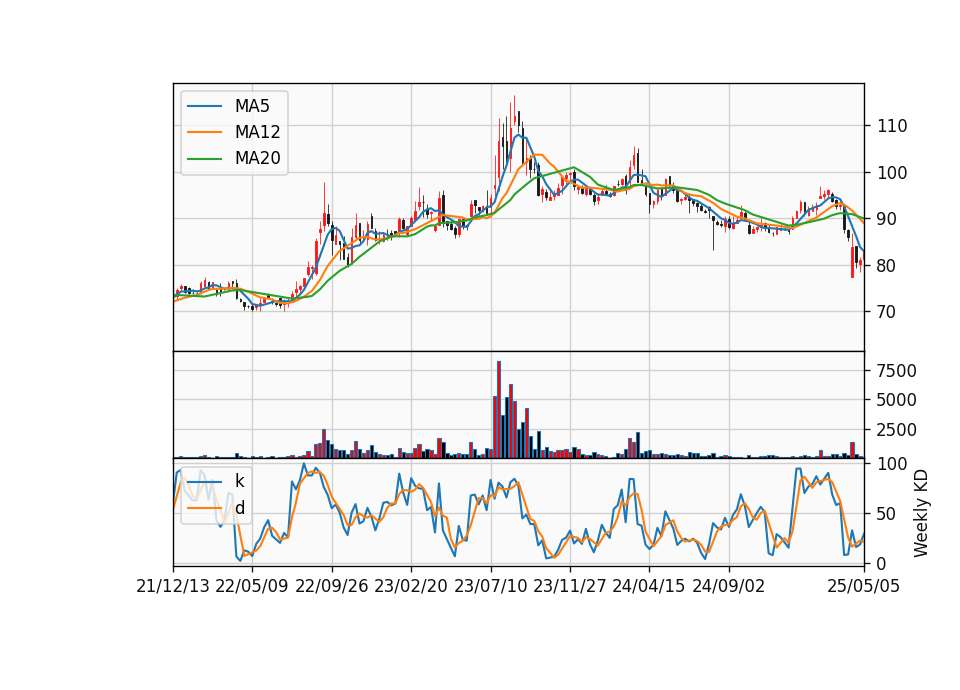Click the green MA20 legend line sample

tap(204, 159)
